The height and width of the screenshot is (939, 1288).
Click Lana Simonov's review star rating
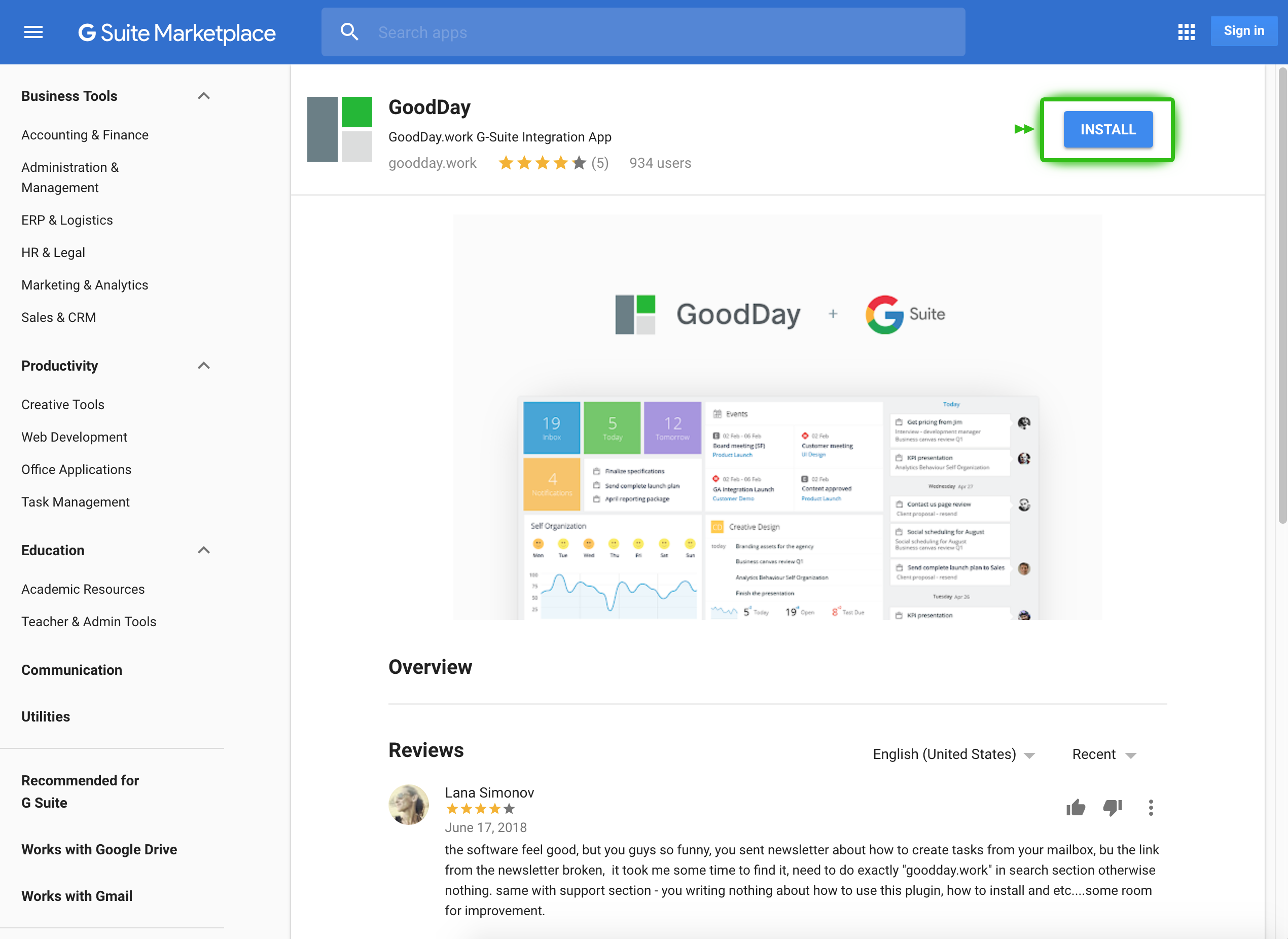[x=480, y=809]
